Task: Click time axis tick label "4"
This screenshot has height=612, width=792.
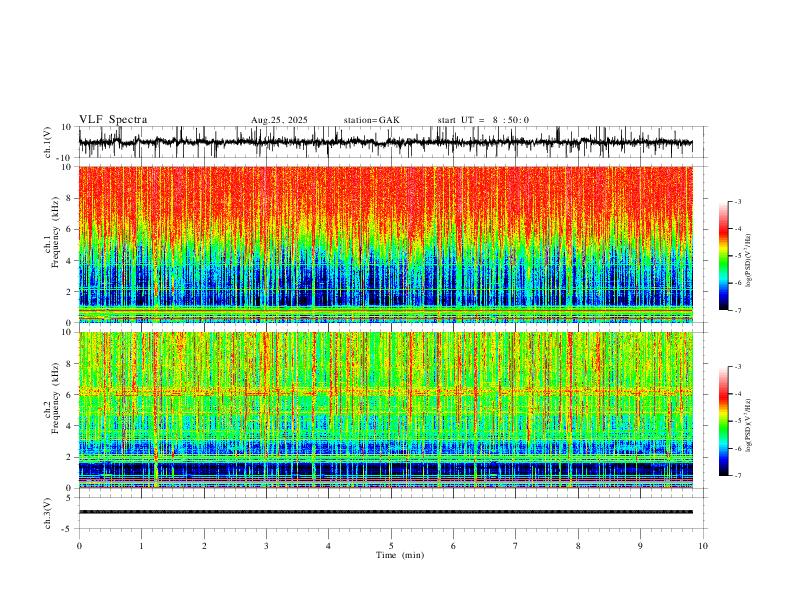Action: pos(328,546)
